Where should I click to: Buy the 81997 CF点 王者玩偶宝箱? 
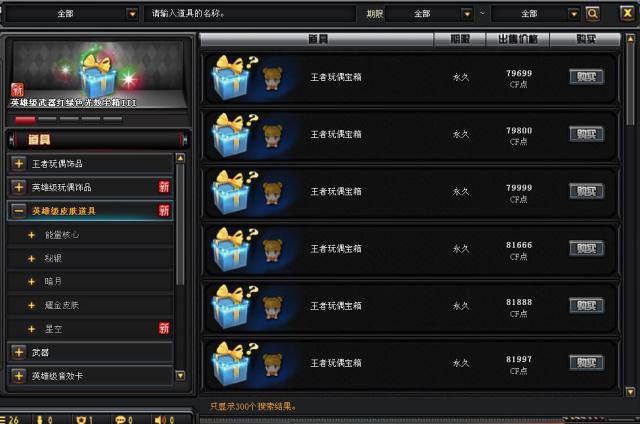pyautogui.click(x=587, y=363)
